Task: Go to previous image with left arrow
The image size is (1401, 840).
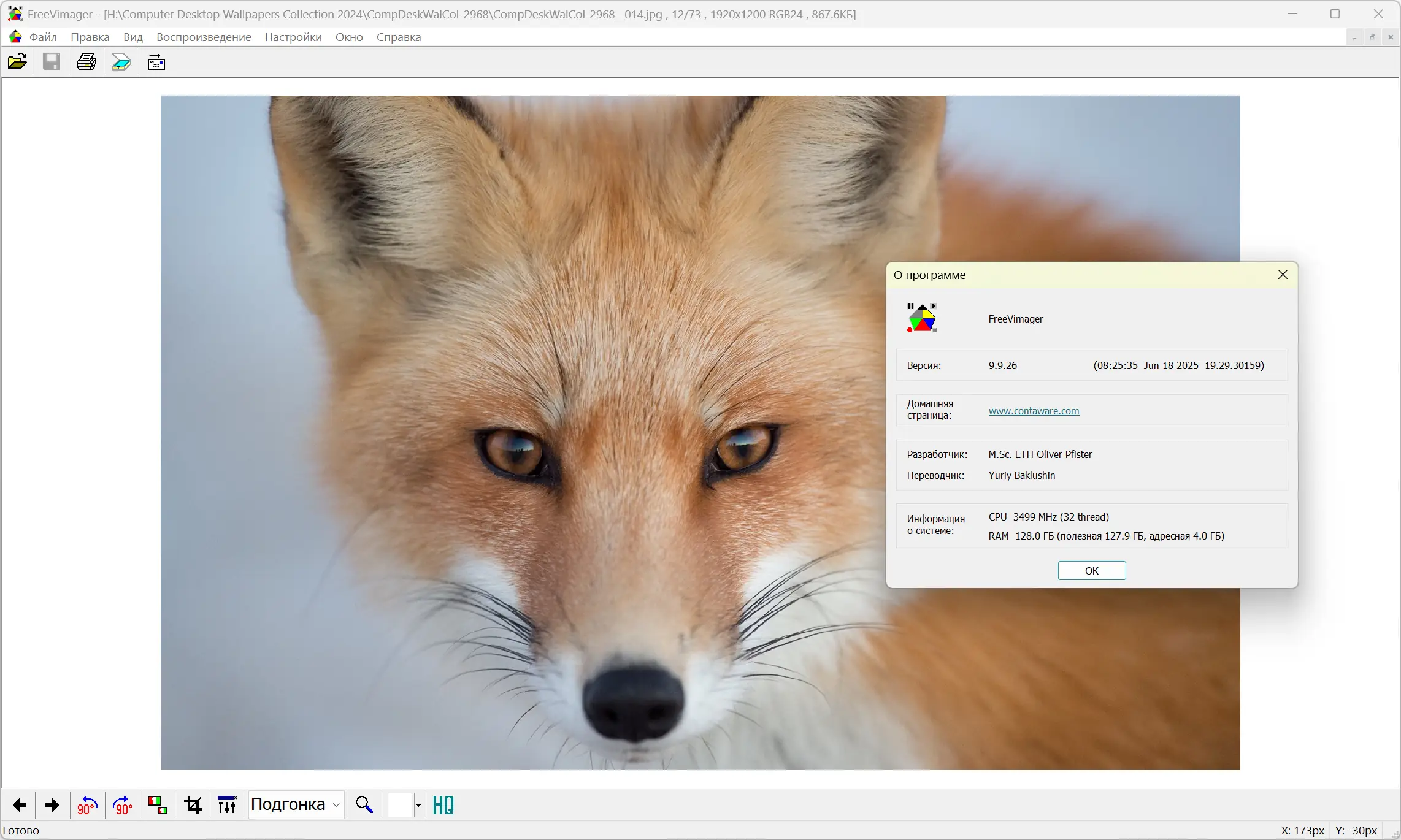Action: click(x=20, y=805)
